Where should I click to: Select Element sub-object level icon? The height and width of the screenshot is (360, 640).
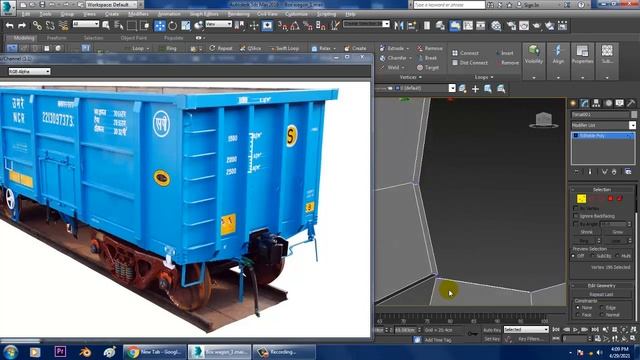pyautogui.click(x=620, y=198)
